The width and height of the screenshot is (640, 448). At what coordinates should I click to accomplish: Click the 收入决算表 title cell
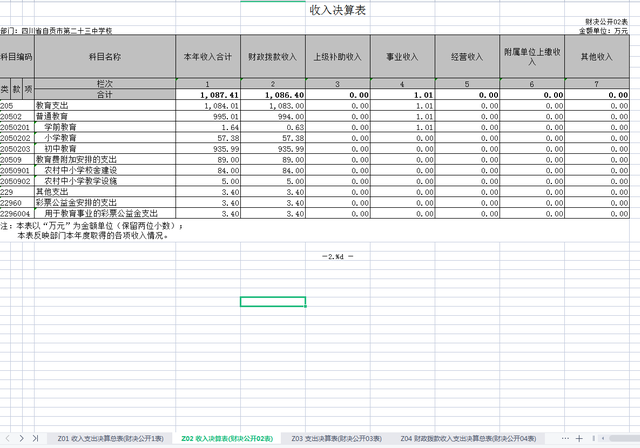click(335, 9)
